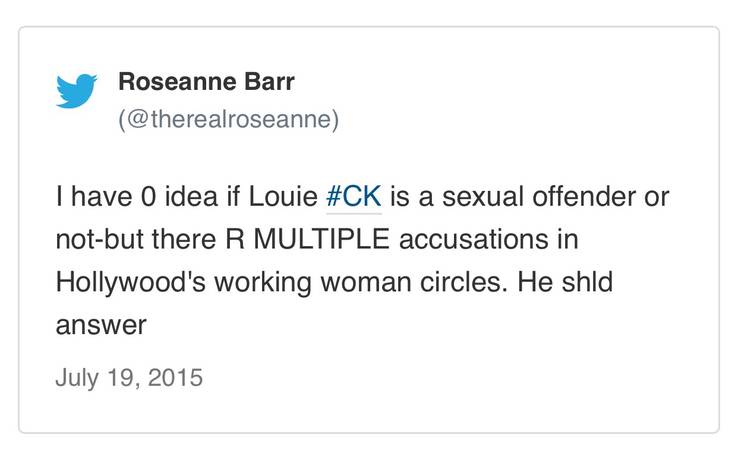Click the letter R before MULTIPLE
Image resolution: width=738 pixels, height=468 pixels.
coord(235,239)
